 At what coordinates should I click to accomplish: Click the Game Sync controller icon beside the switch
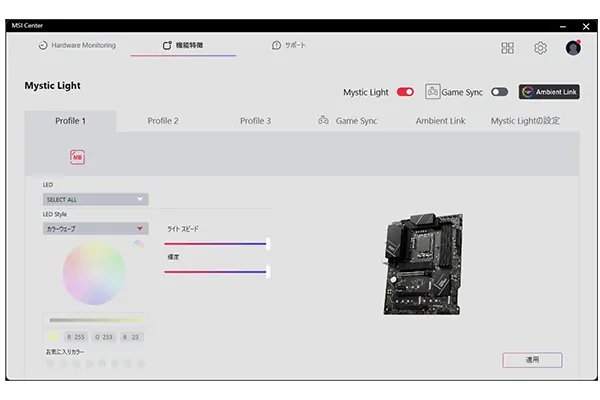pyautogui.click(x=432, y=92)
